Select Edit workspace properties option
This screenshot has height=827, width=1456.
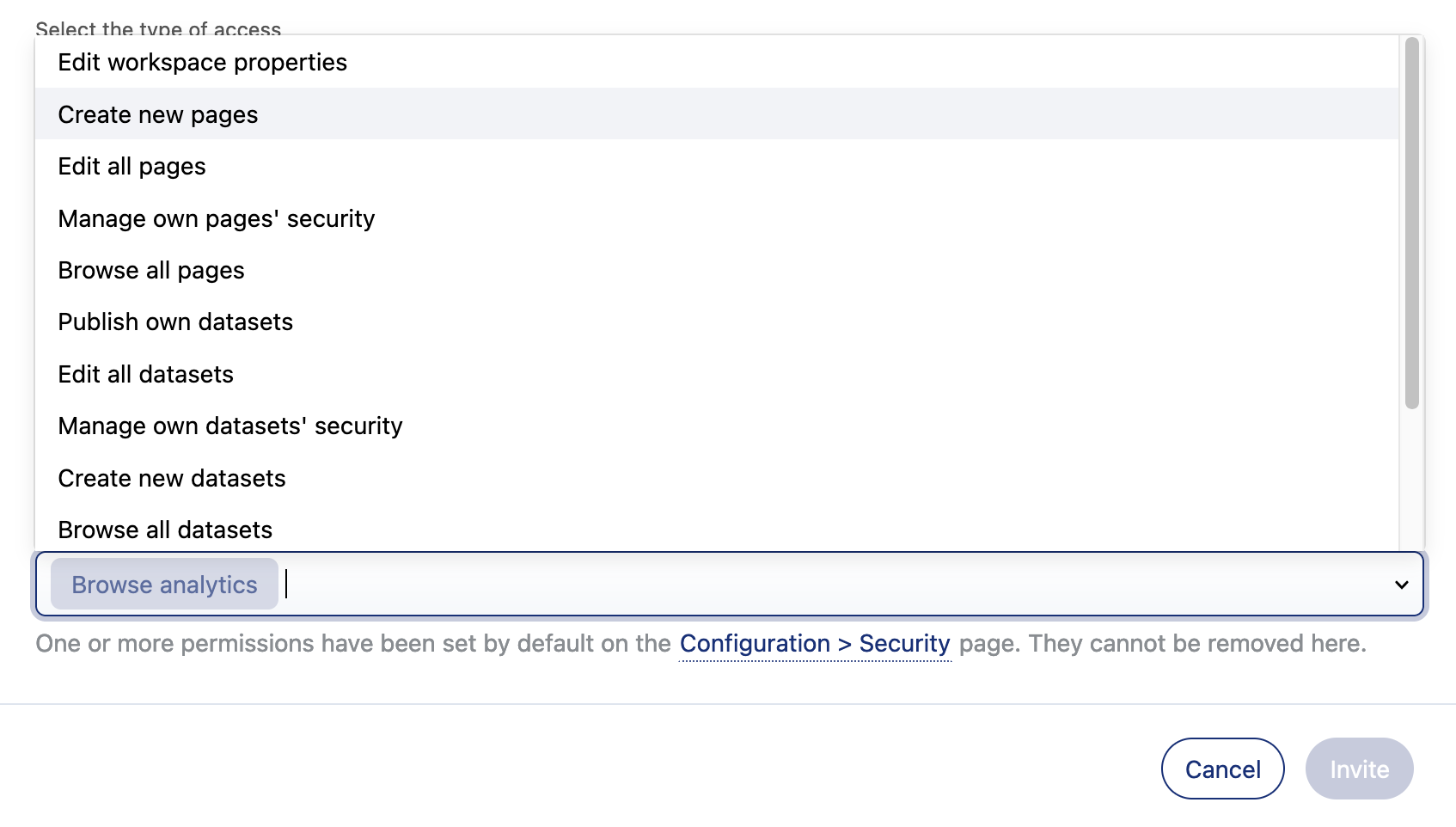203,63
